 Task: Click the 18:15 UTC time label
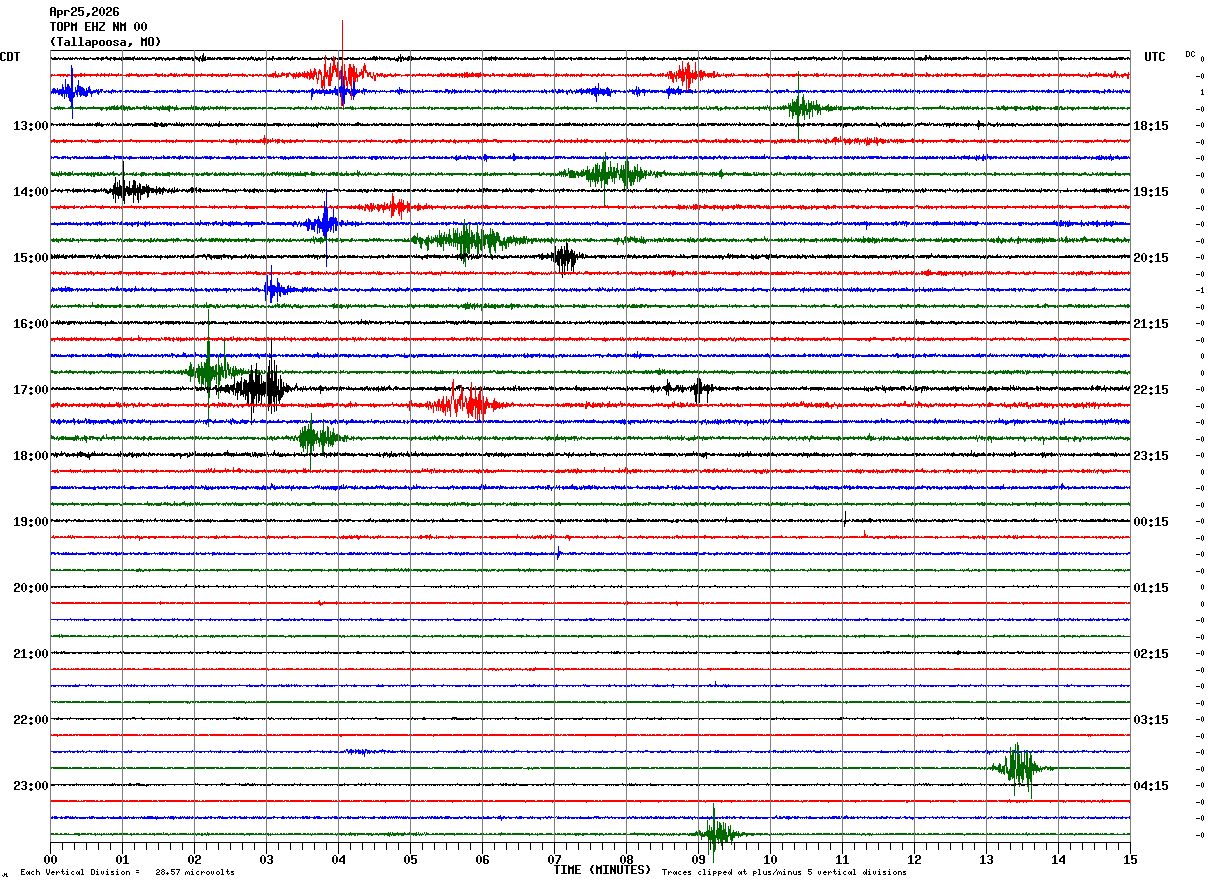coord(1151,126)
